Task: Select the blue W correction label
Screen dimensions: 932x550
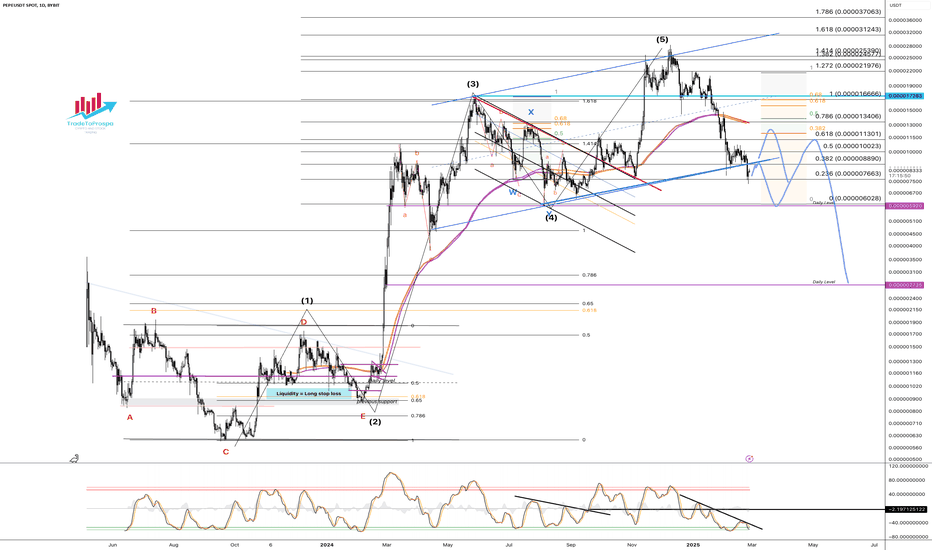Action: (512, 192)
